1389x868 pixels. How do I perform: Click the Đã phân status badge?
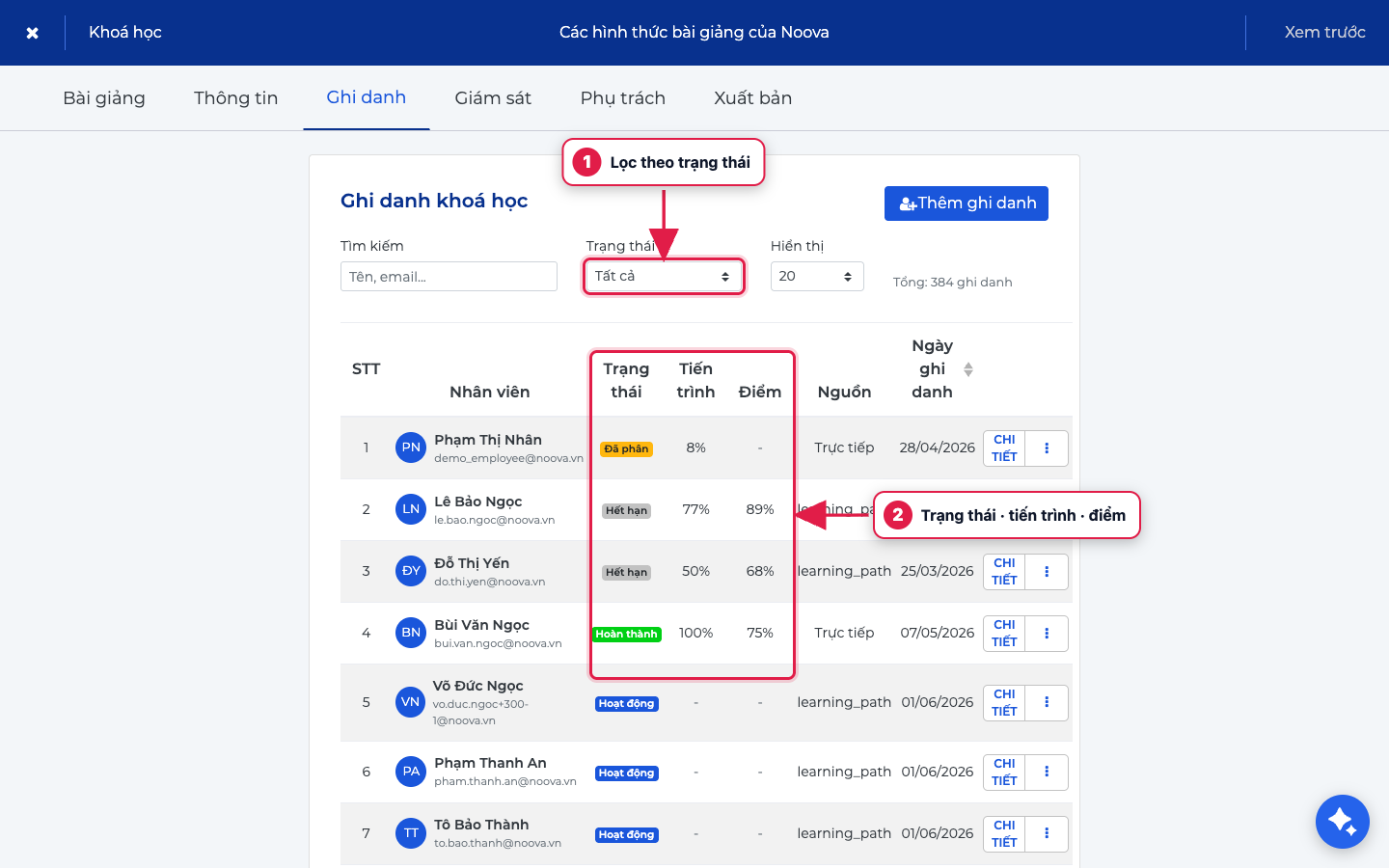click(x=626, y=449)
